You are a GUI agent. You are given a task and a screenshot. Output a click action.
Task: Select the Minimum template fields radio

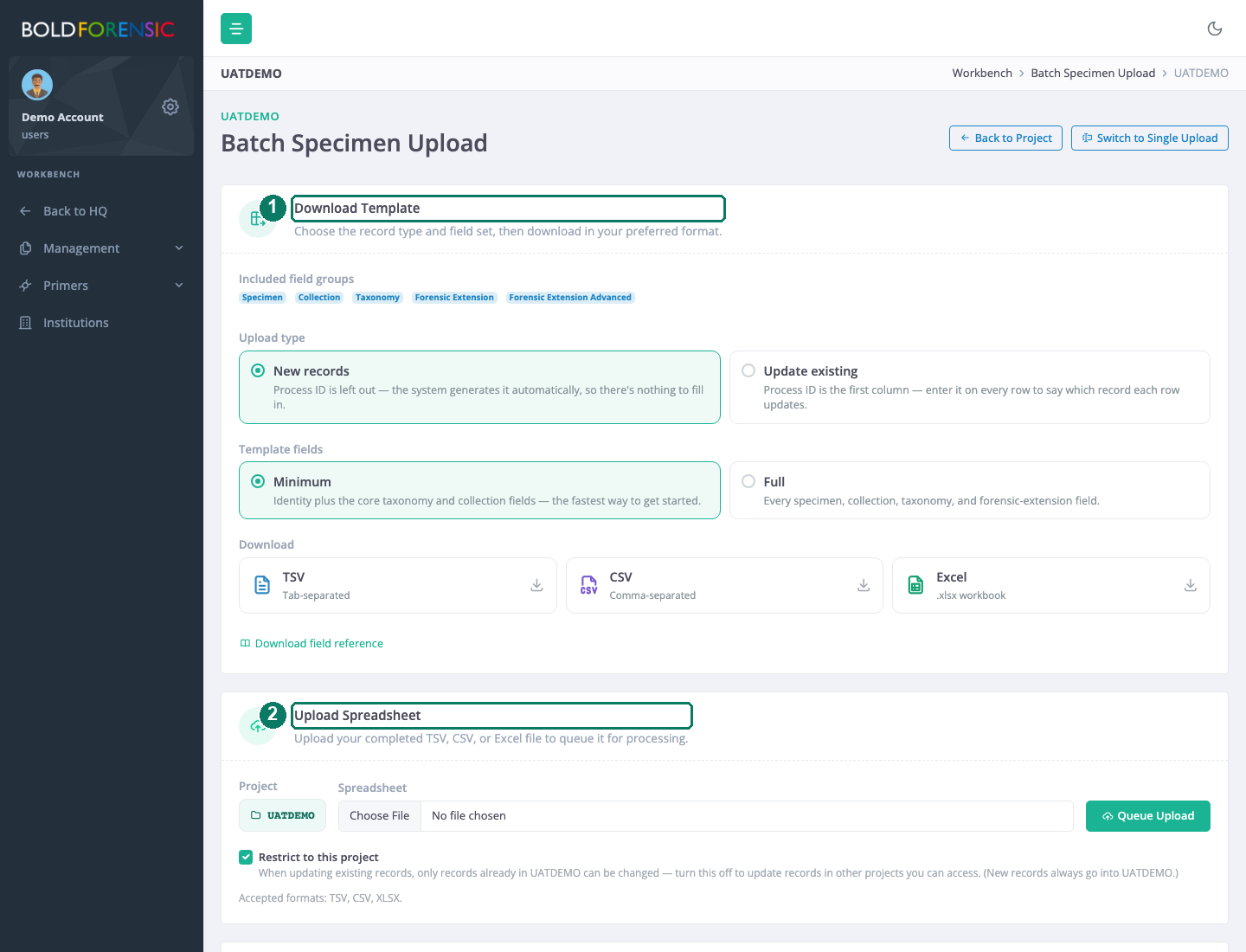tap(258, 481)
